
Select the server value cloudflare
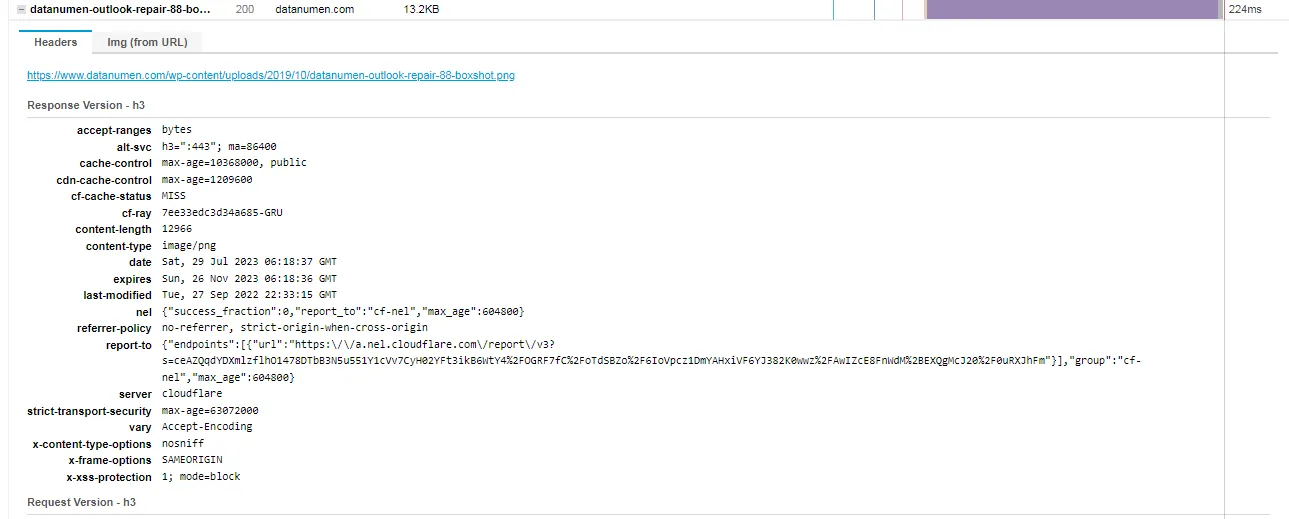point(192,394)
